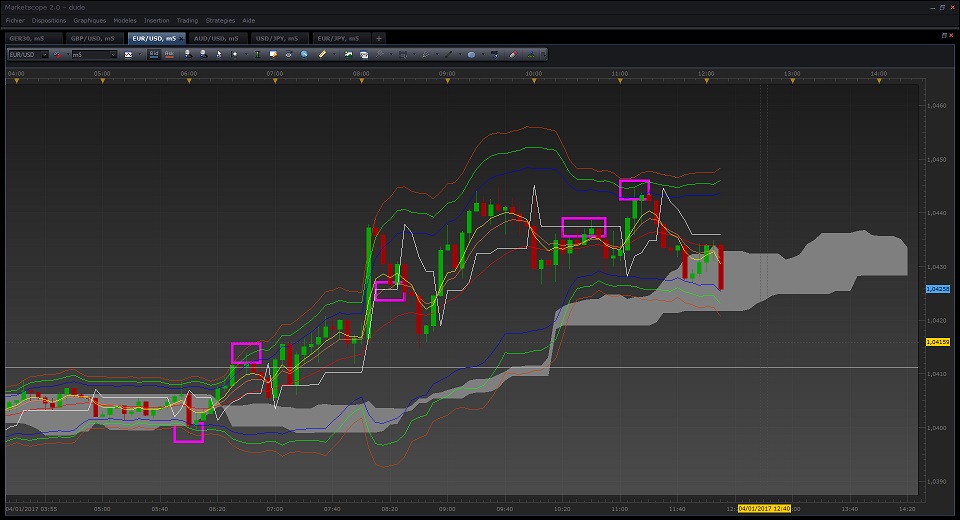Viewport: 960px width, 520px height.
Task: Expand the chart type dropdown arrow
Action: (140, 55)
